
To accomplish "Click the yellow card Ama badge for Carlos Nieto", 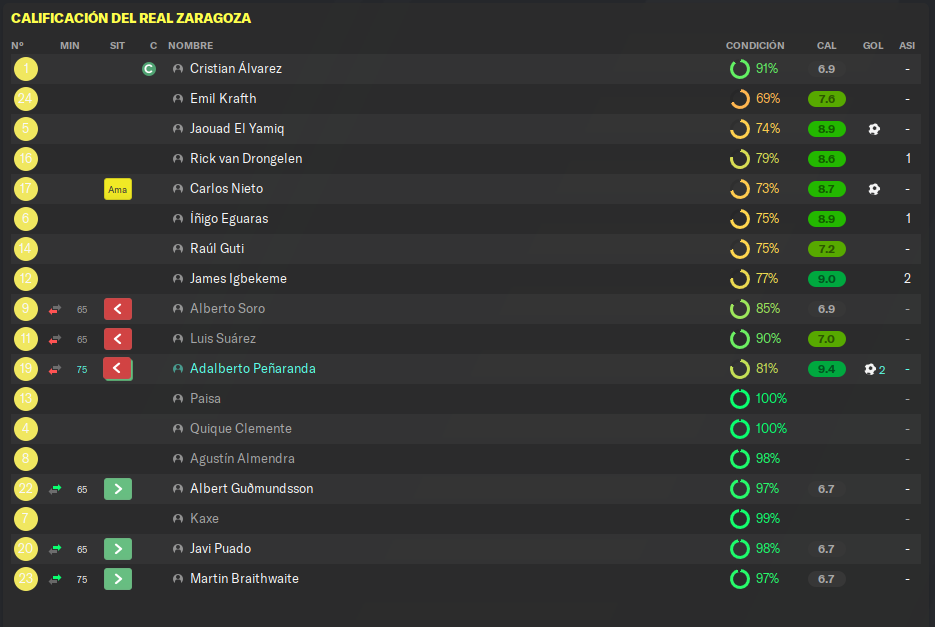I will (117, 189).
